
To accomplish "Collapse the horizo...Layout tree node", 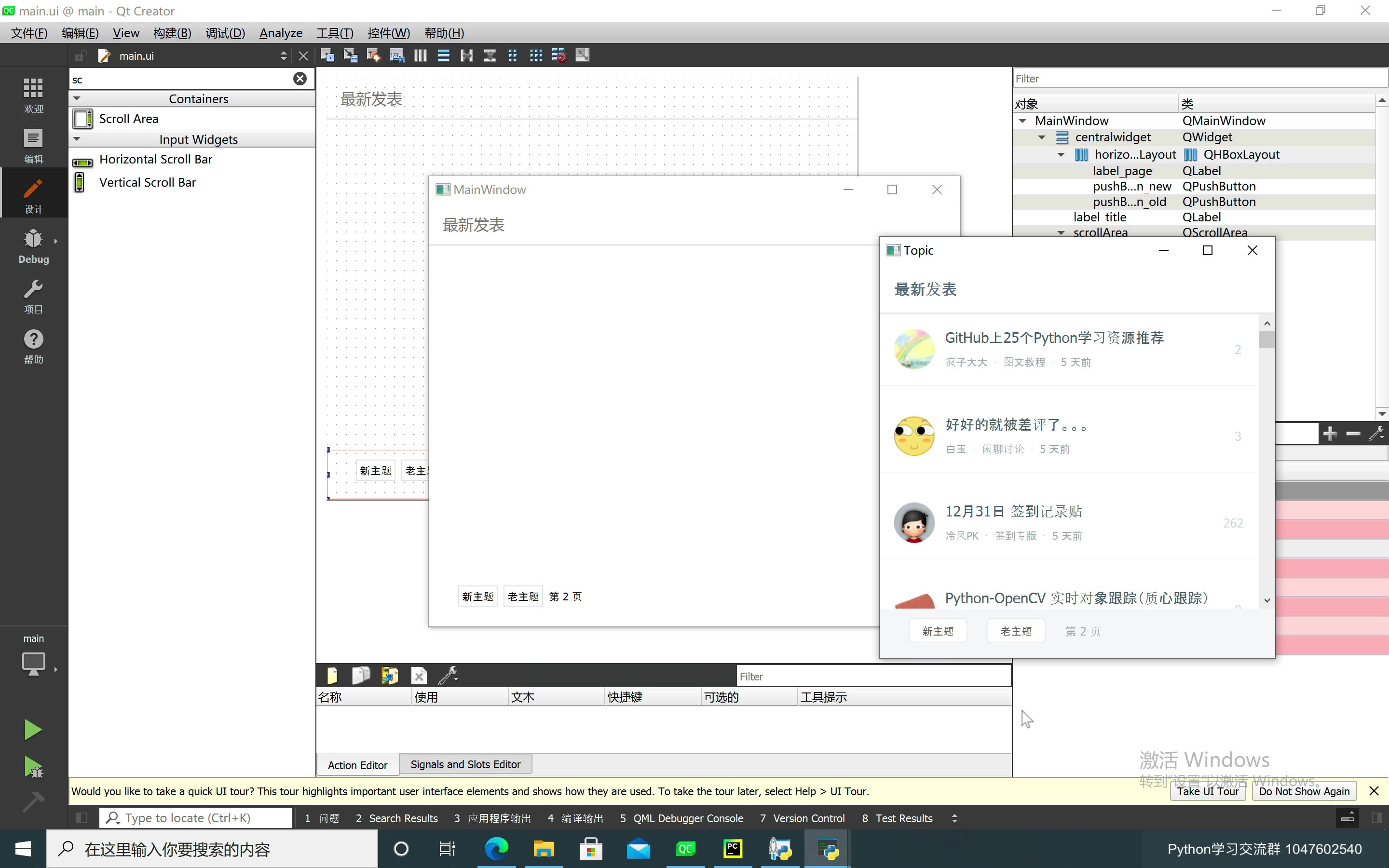I will pos(1061,154).
